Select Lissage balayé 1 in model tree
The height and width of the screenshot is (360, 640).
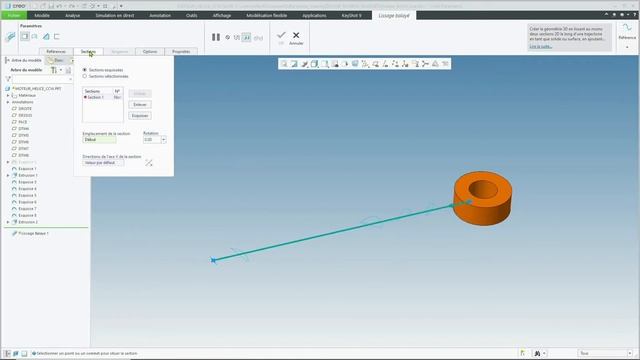[33, 233]
